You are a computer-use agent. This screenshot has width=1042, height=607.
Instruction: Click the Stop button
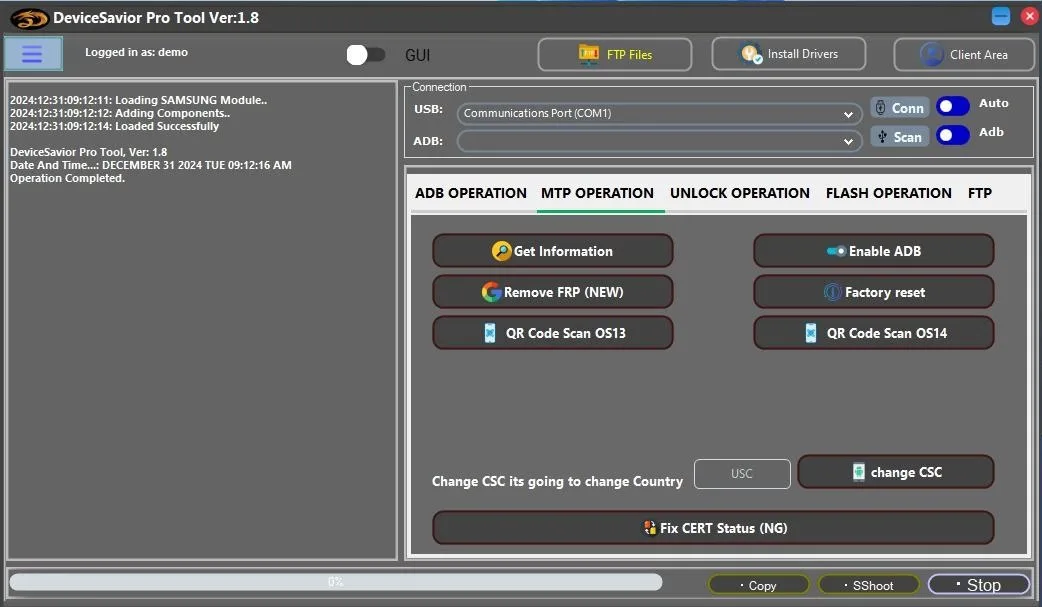tap(978, 585)
